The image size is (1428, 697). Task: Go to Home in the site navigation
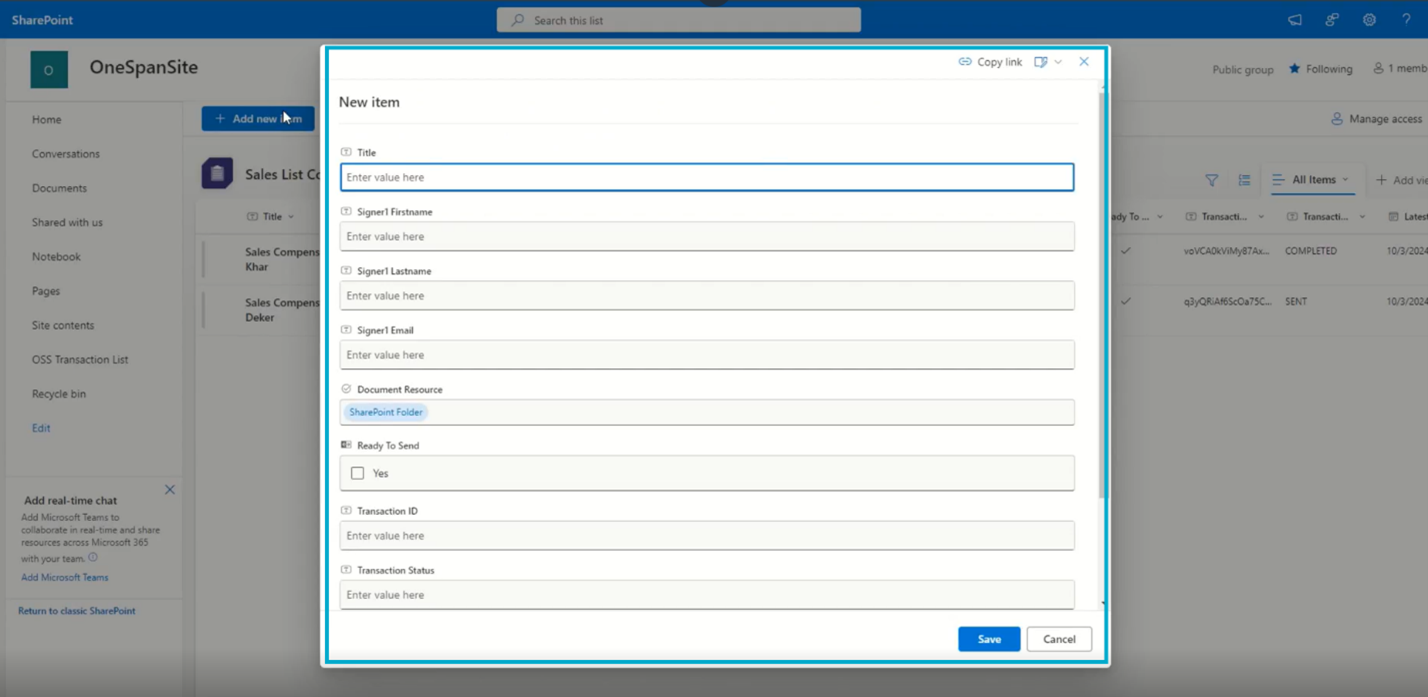point(47,119)
